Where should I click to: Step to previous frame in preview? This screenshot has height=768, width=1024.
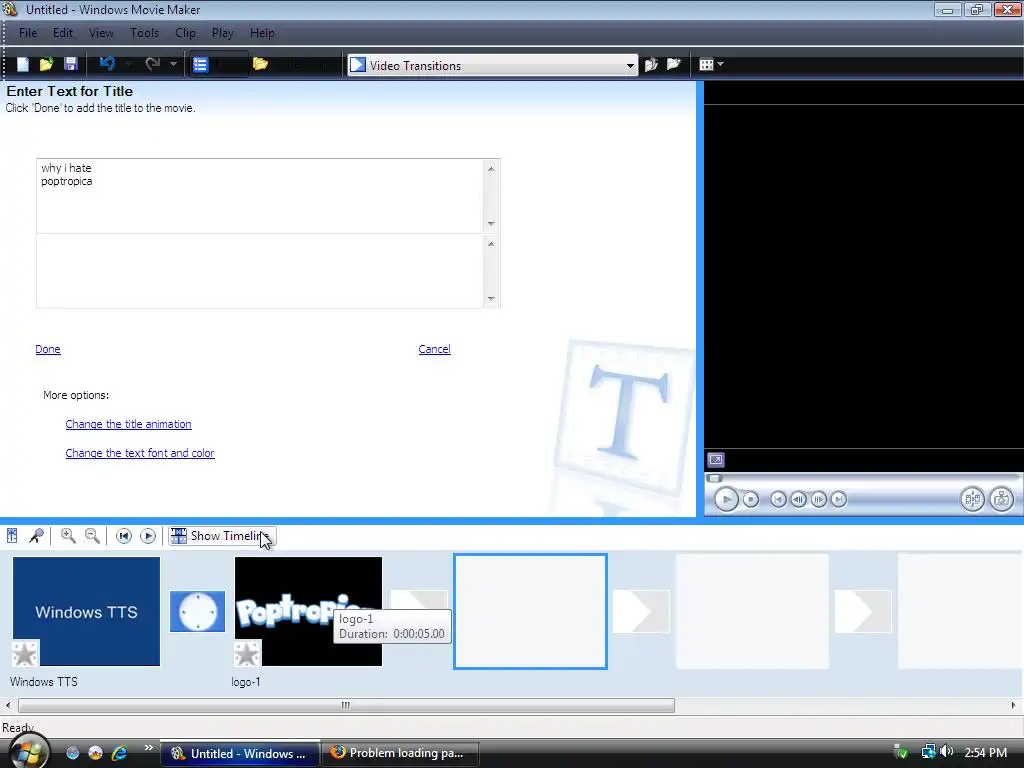tap(798, 500)
